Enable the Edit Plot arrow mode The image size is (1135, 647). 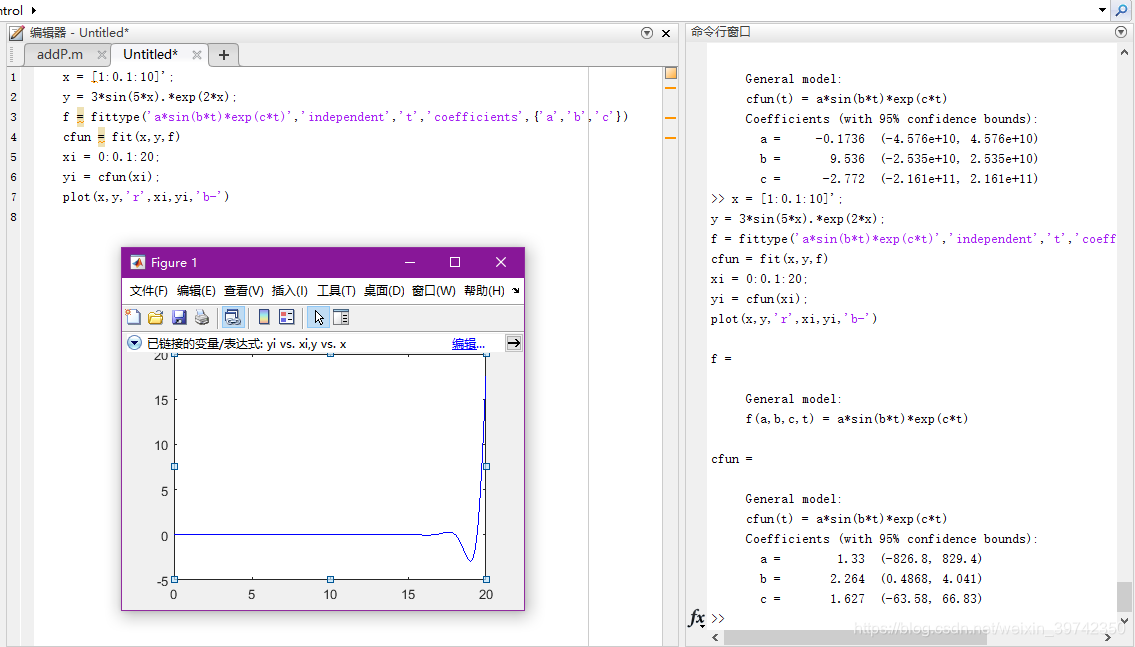(318, 316)
